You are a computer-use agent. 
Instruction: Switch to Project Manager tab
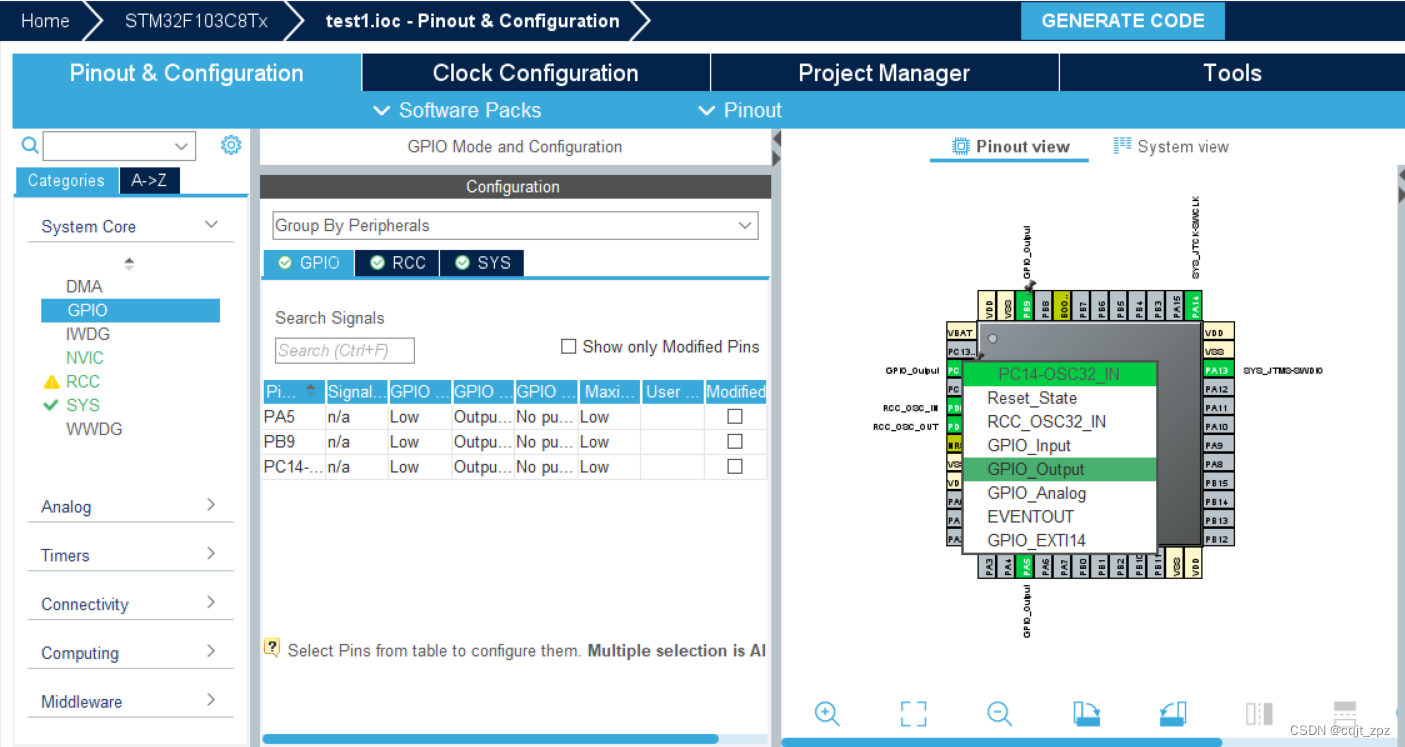[x=884, y=73]
